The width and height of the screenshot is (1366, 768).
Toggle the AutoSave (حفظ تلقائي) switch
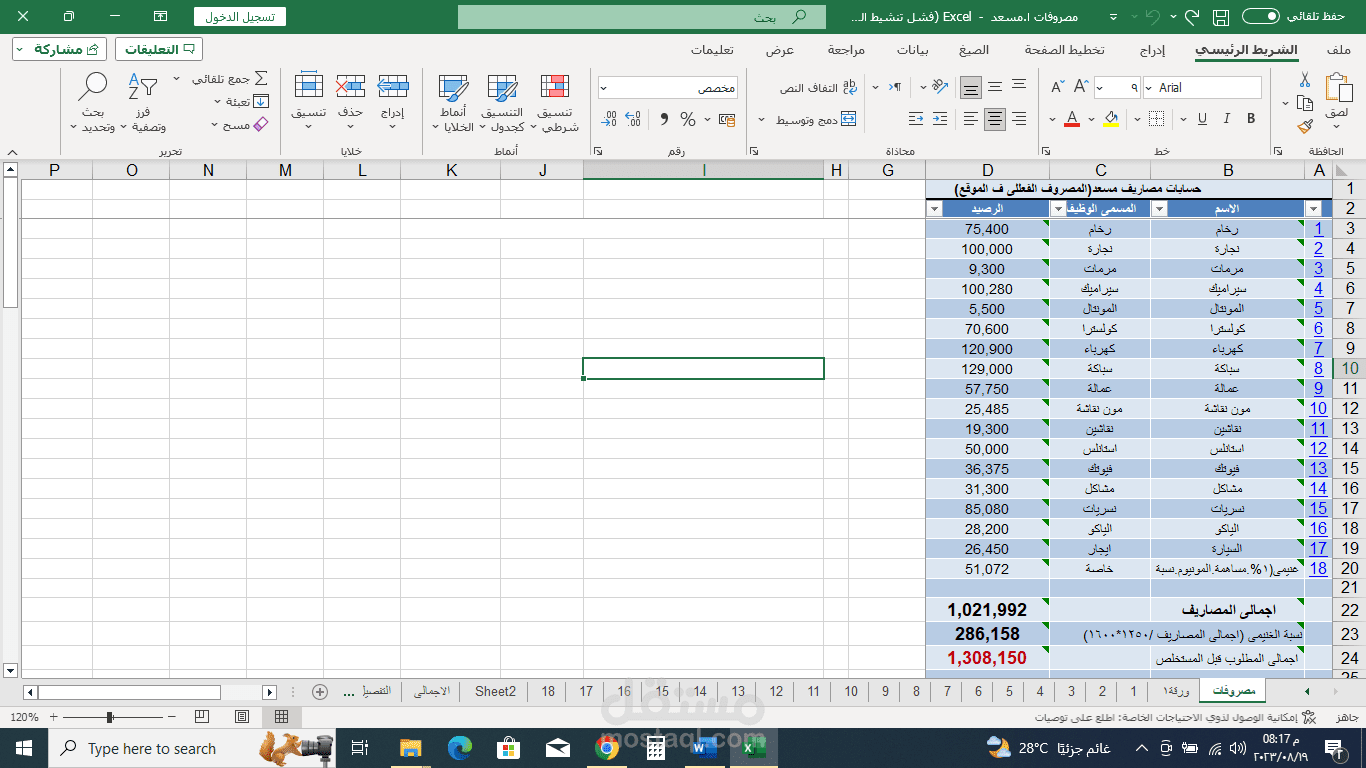pyautogui.click(x=1261, y=17)
